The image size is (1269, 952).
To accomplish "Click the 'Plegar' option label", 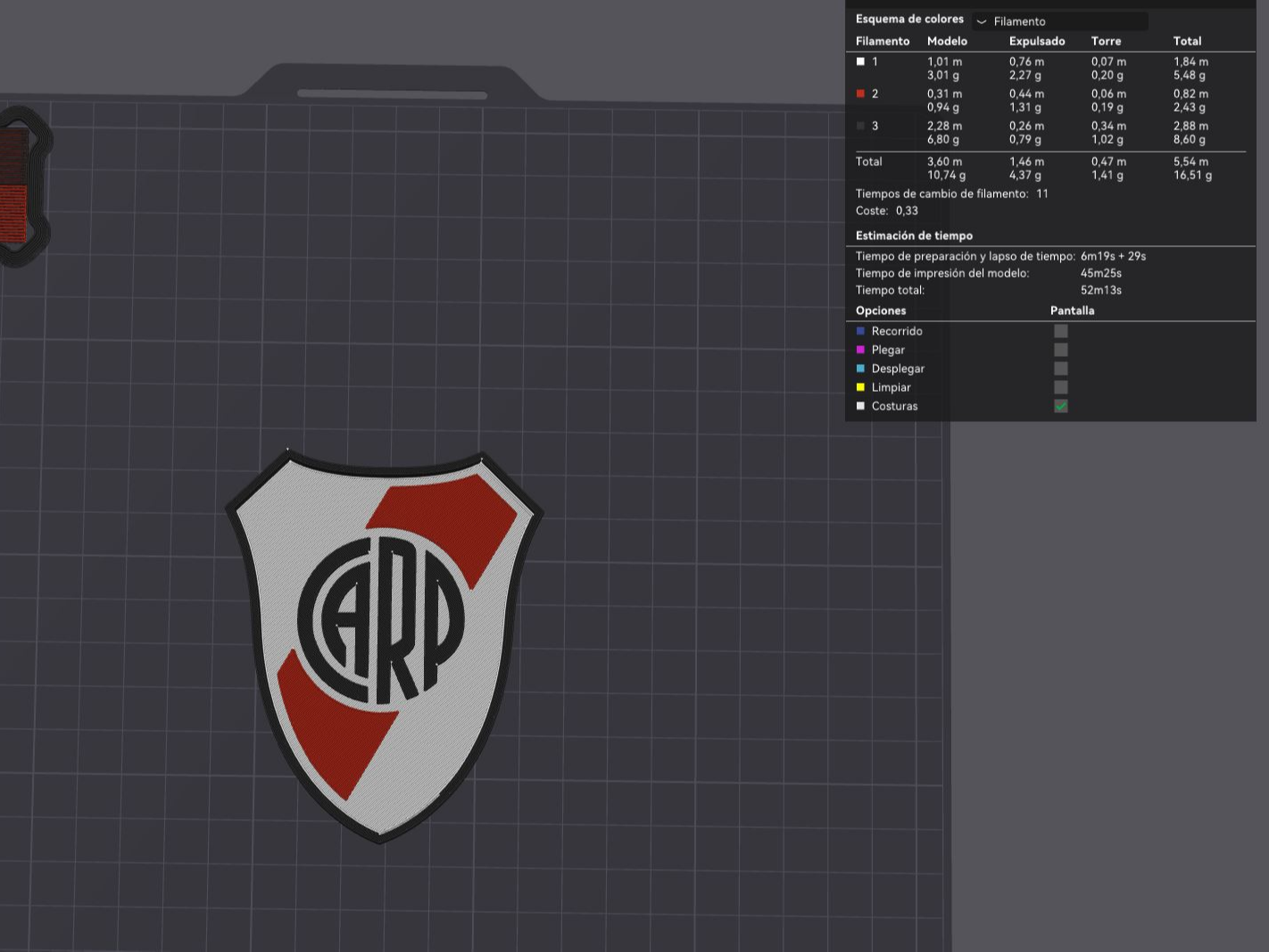I will 888,350.
